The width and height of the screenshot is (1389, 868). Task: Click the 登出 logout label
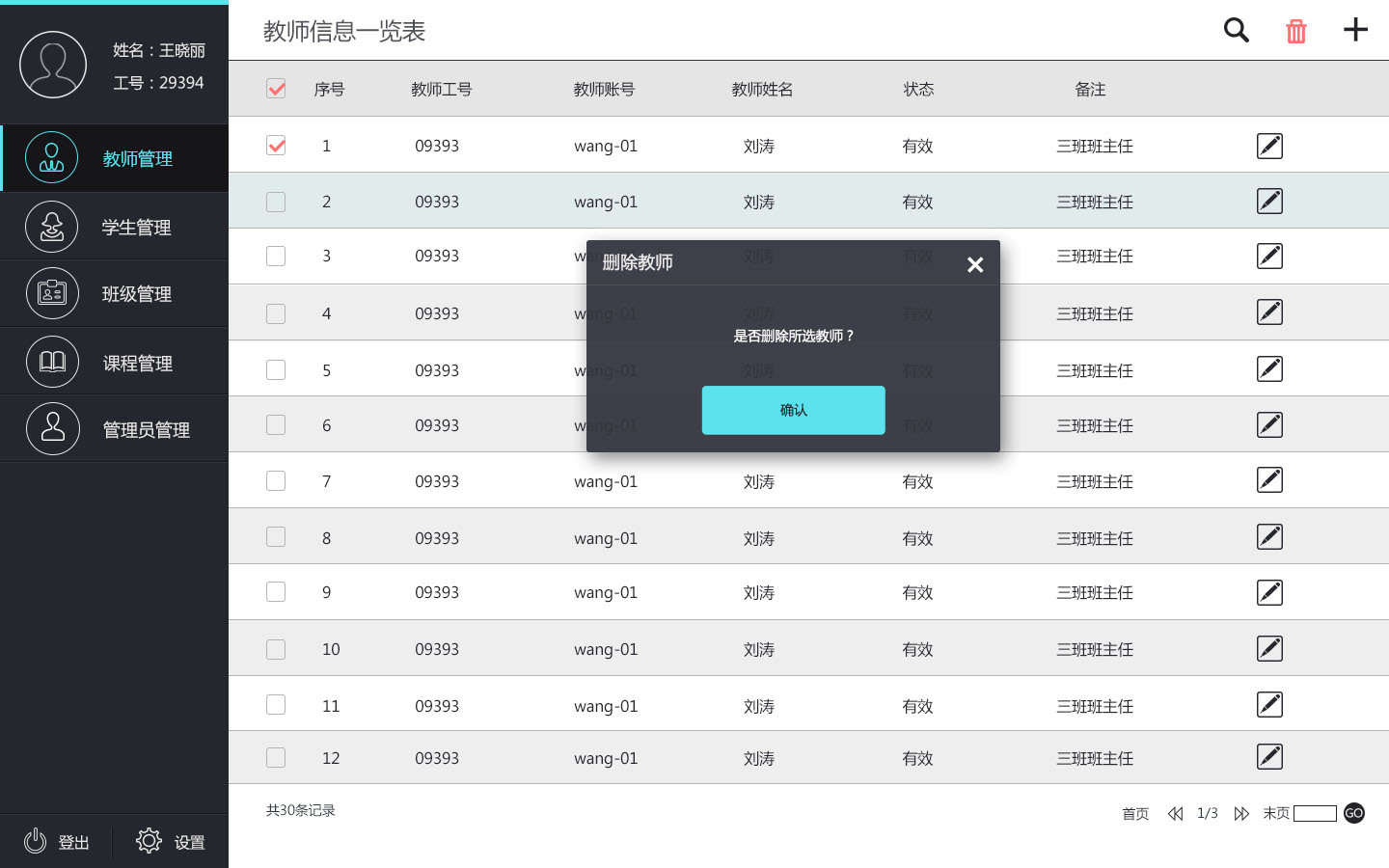click(73, 842)
